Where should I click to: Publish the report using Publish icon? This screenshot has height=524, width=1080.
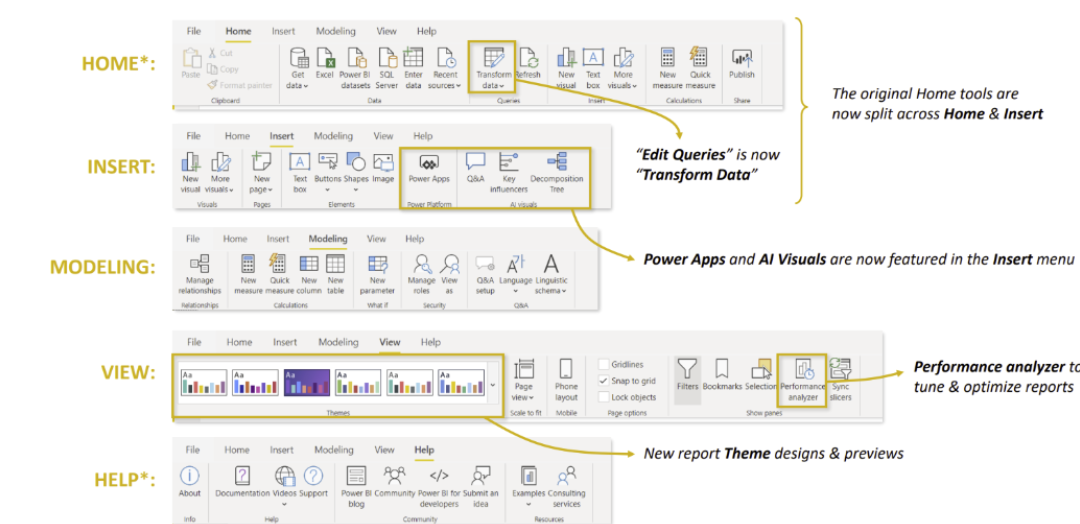pyautogui.click(x=742, y=63)
